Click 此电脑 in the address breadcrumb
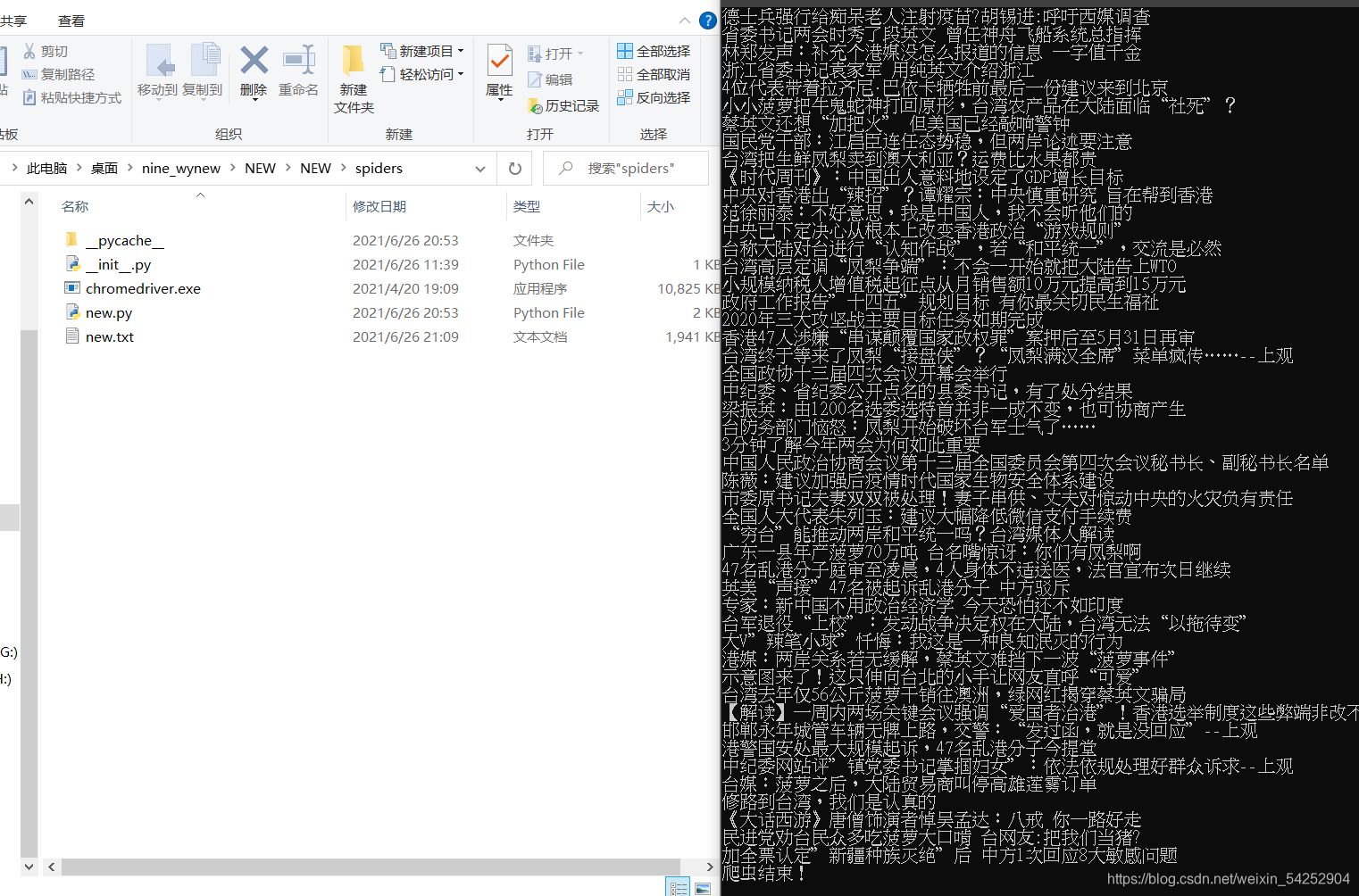This screenshot has width=1359, height=896. 47,168
